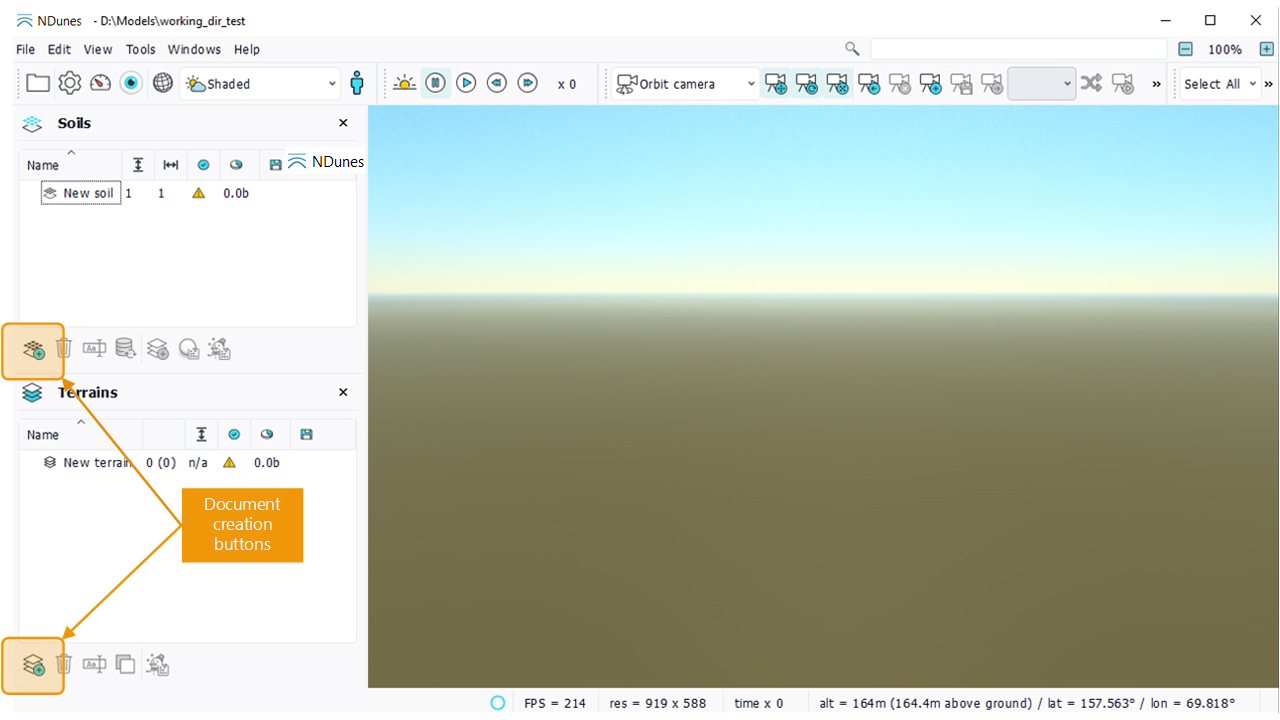
Task: Click the globe icon in the toolbar
Action: (x=163, y=84)
